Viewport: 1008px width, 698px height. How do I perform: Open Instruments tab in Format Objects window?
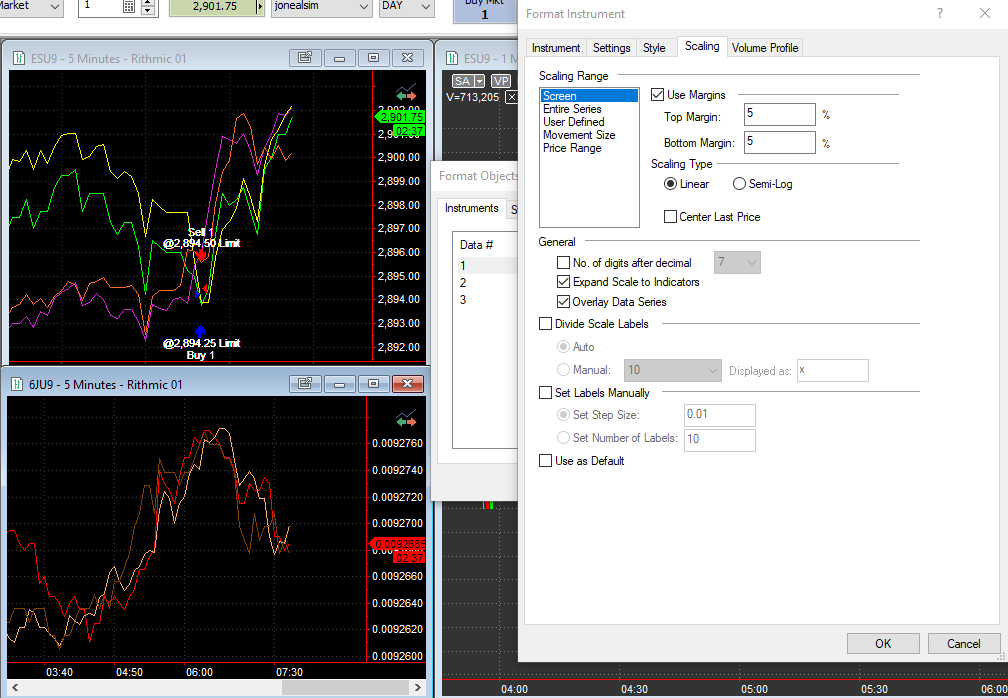472,208
